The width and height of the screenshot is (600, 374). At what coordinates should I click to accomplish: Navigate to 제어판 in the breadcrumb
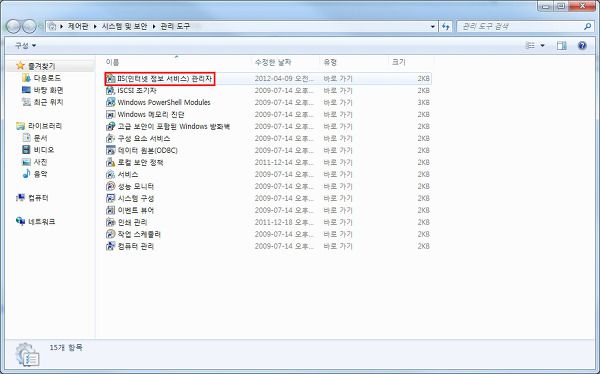78,26
